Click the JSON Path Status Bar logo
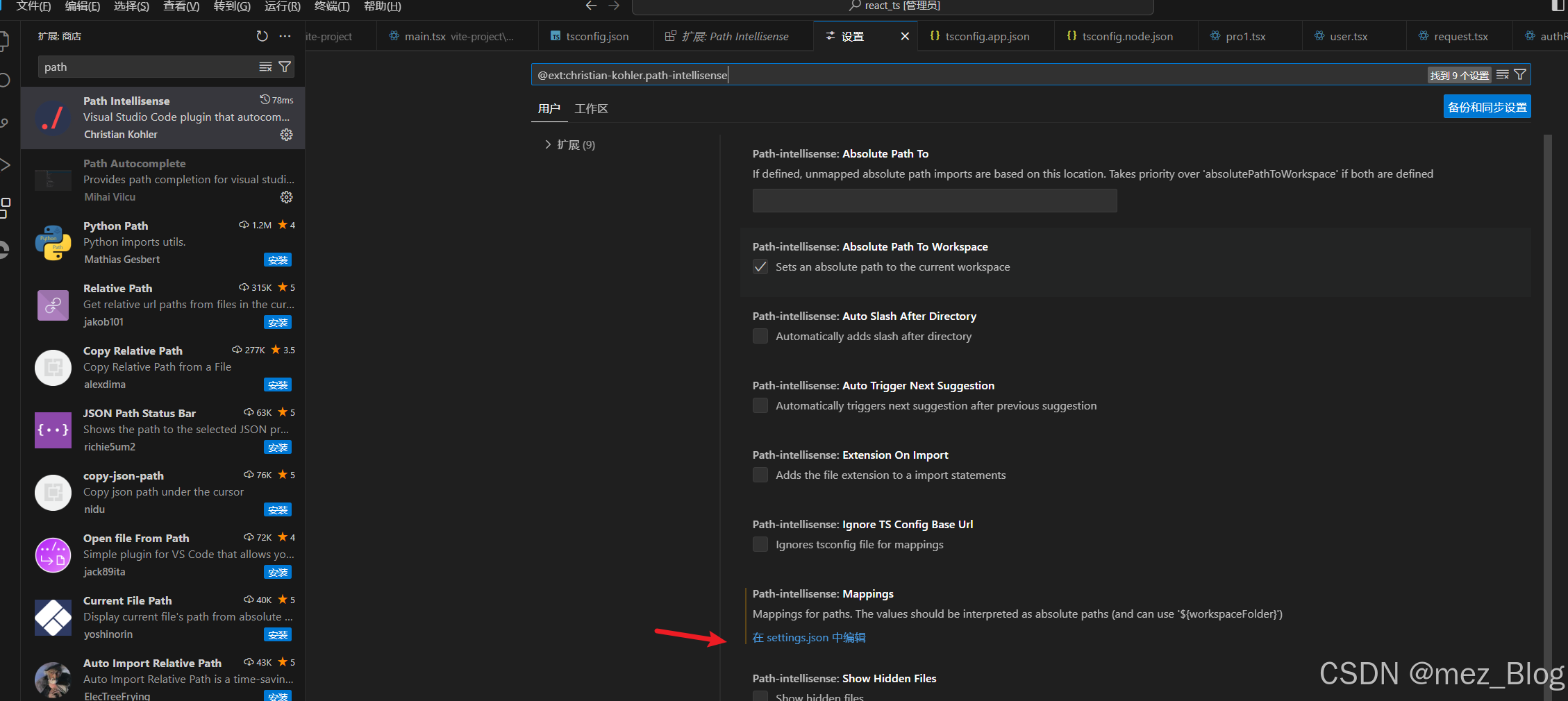 [x=53, y=430]
